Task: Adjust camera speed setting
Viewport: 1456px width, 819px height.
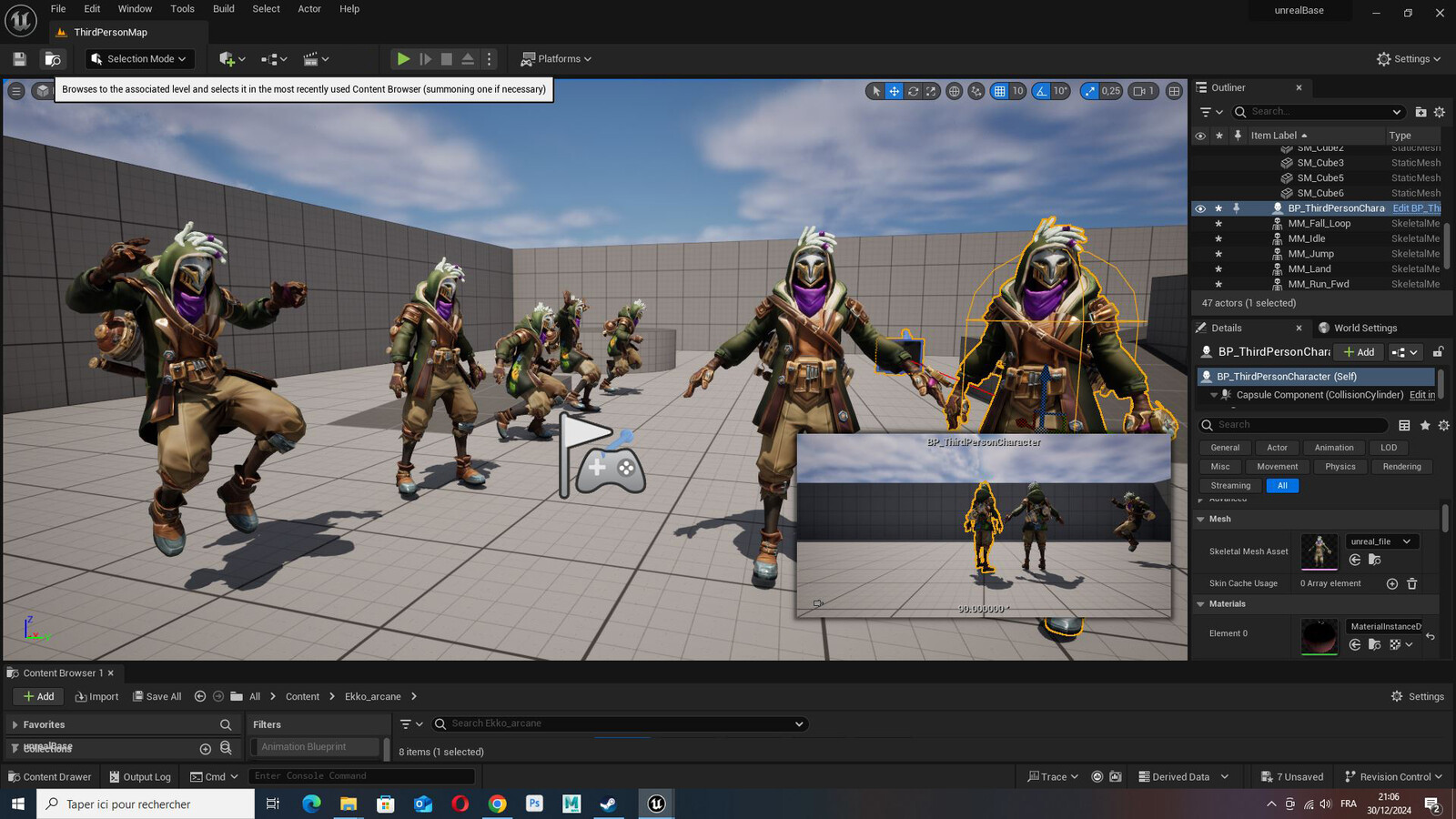Action: point(1142,91)
